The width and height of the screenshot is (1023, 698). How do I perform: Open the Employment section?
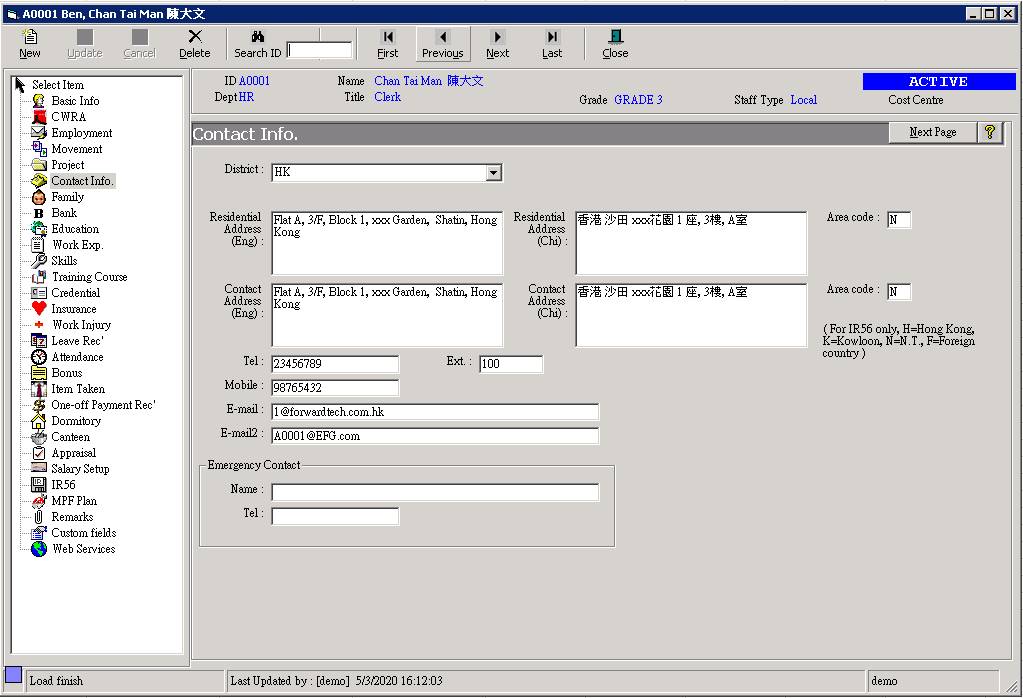click(82, 132)
